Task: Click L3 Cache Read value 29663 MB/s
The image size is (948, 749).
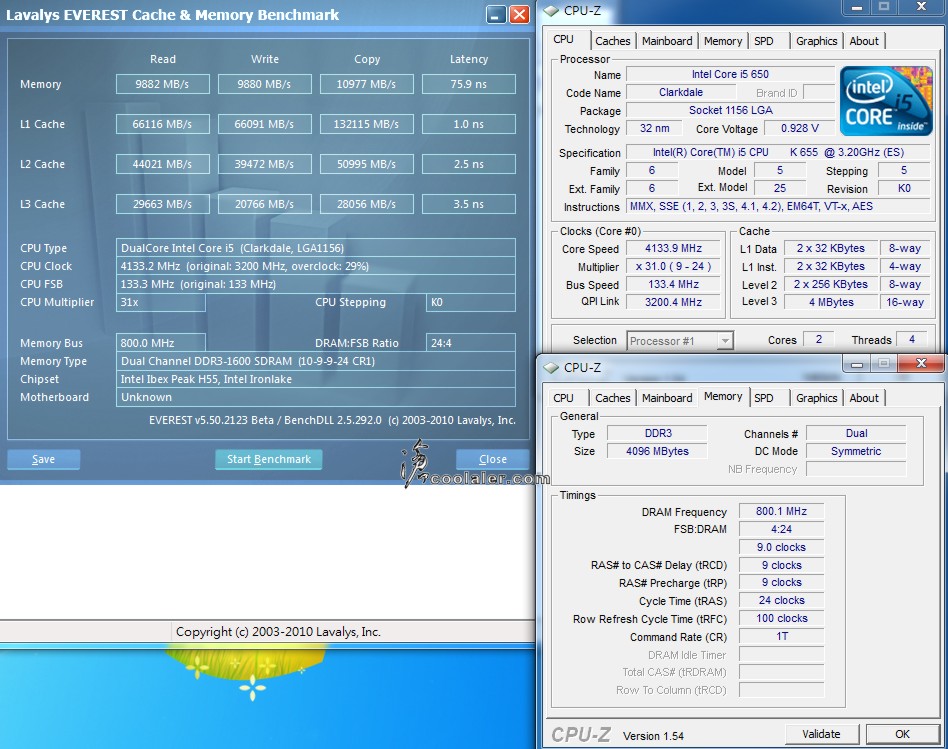Action: point(163,204)
